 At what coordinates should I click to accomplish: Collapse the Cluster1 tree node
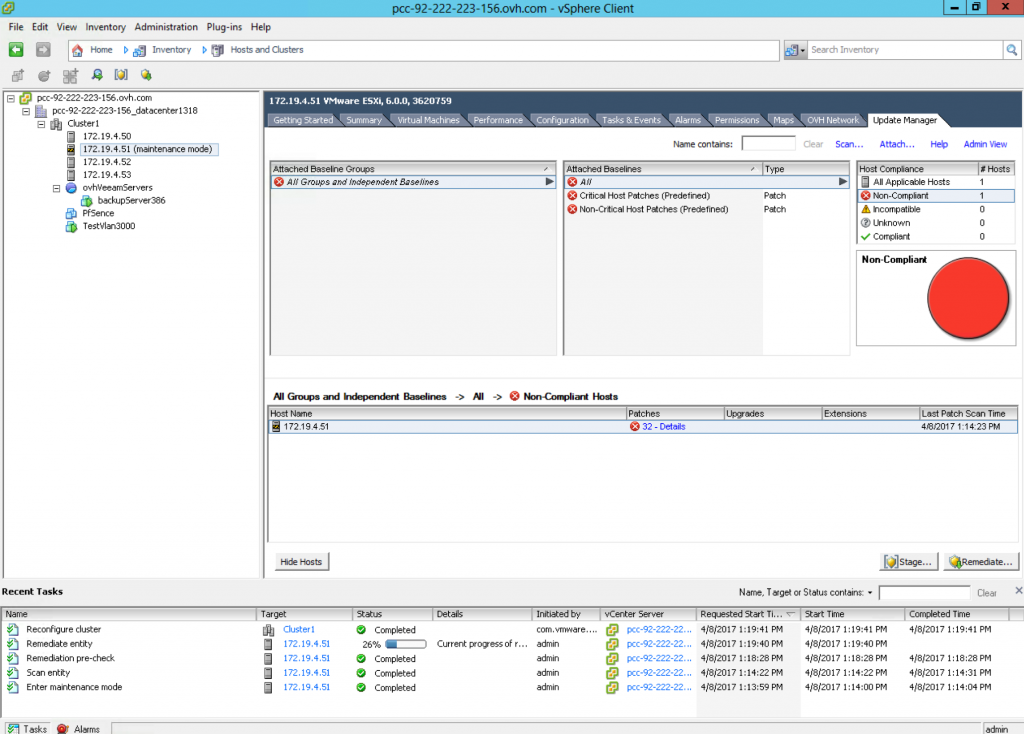(41, 124)
